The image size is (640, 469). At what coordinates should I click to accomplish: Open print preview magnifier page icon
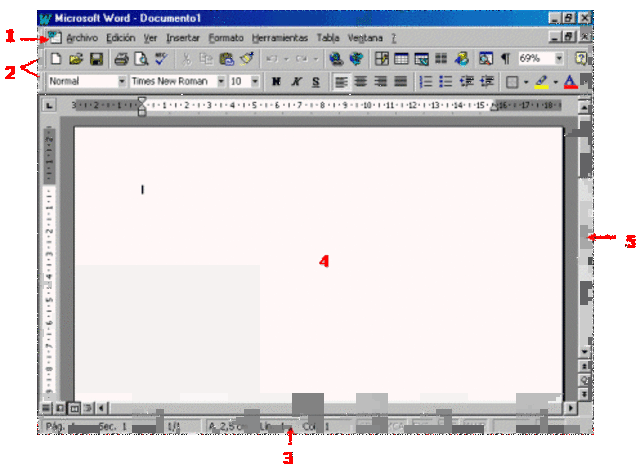[141, 59]
